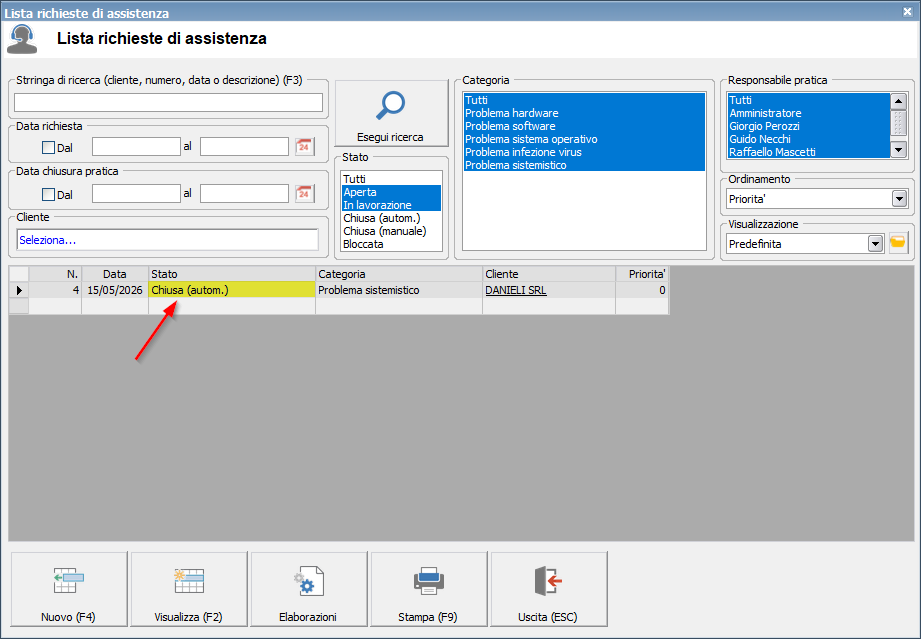Click into the Stringa di ricerca field
The image size is (921, 639).
169,102
